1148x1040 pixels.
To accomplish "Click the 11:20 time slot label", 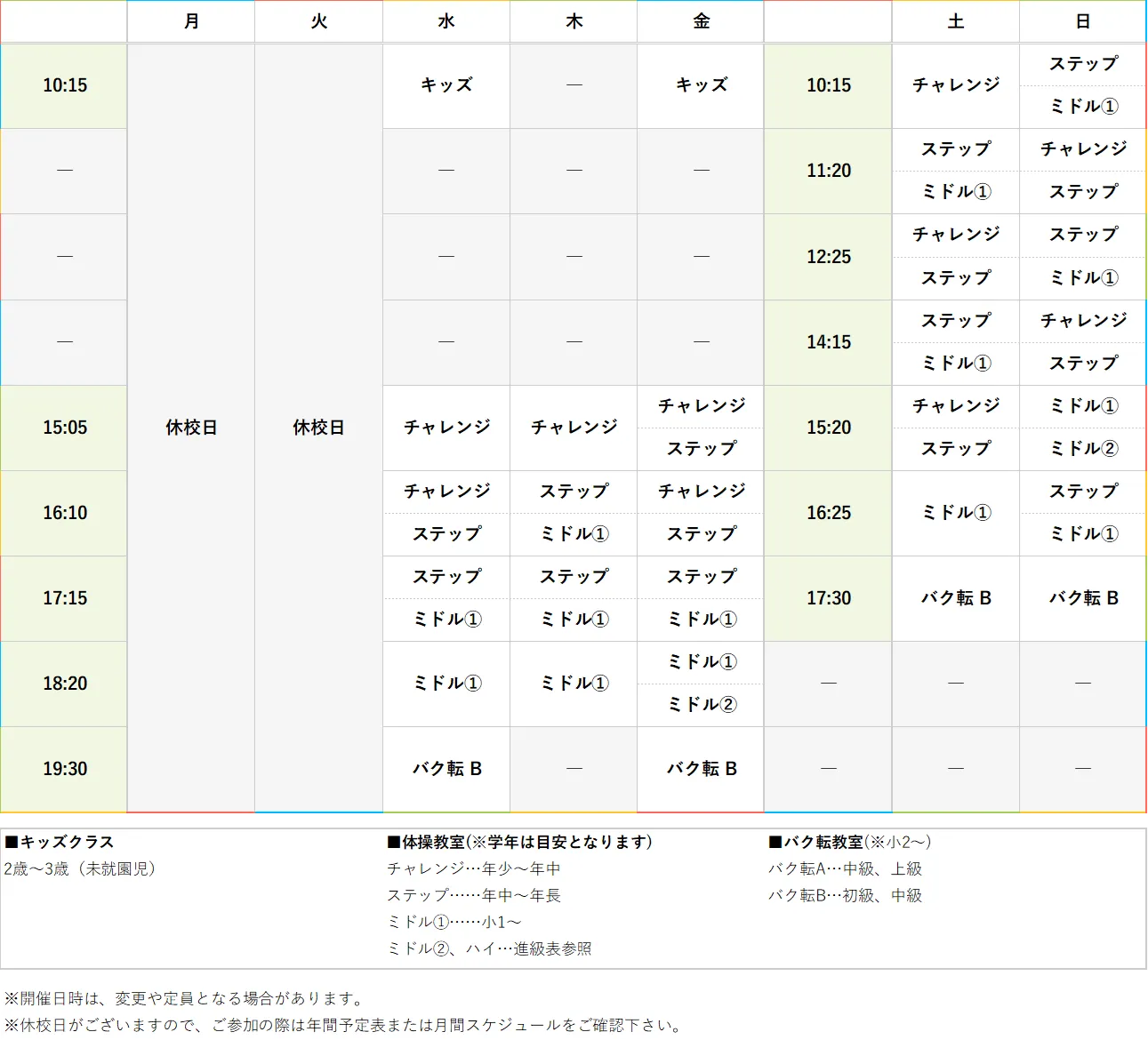I will point(827,171).
